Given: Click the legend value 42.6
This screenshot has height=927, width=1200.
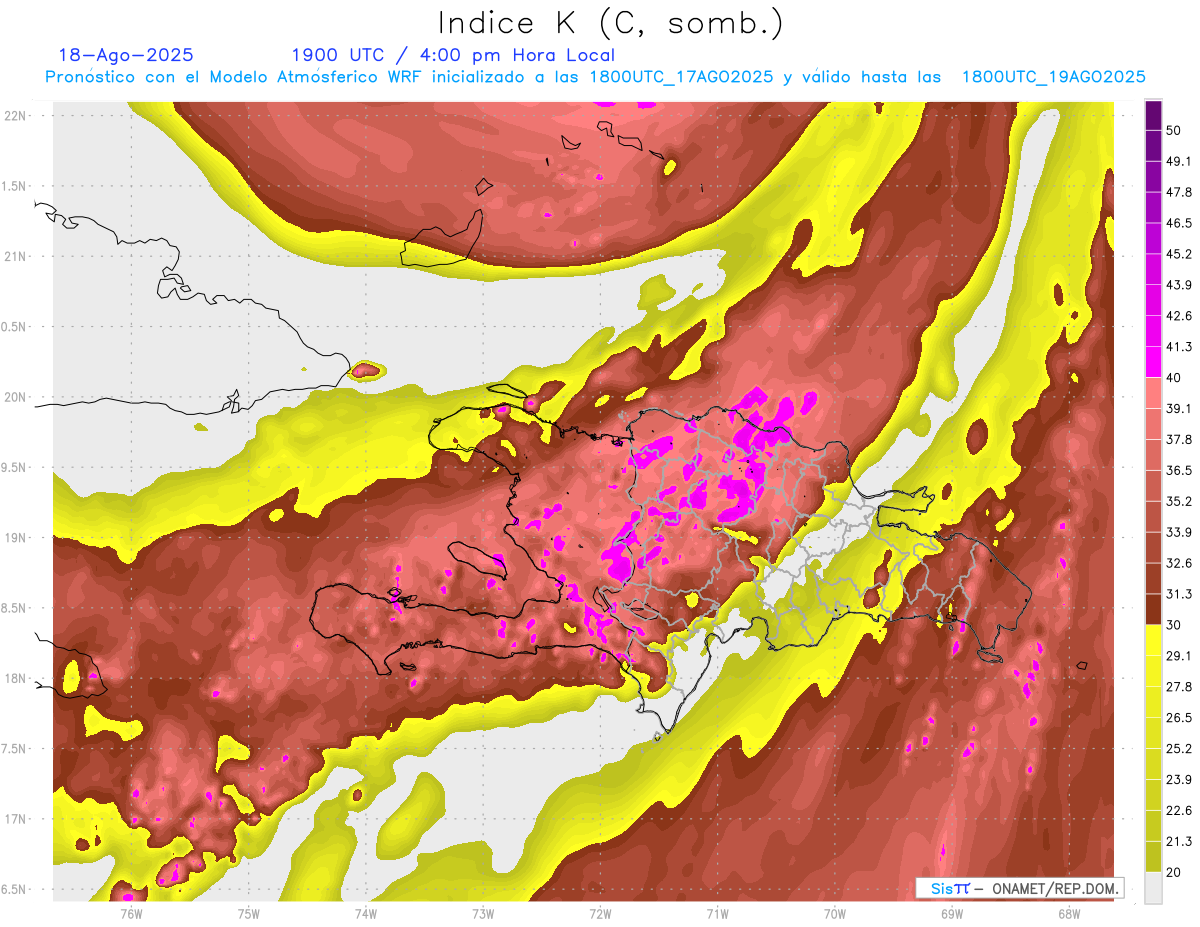Looking at the screenshot, I should pyautogui.click(x=1178, y=316).
